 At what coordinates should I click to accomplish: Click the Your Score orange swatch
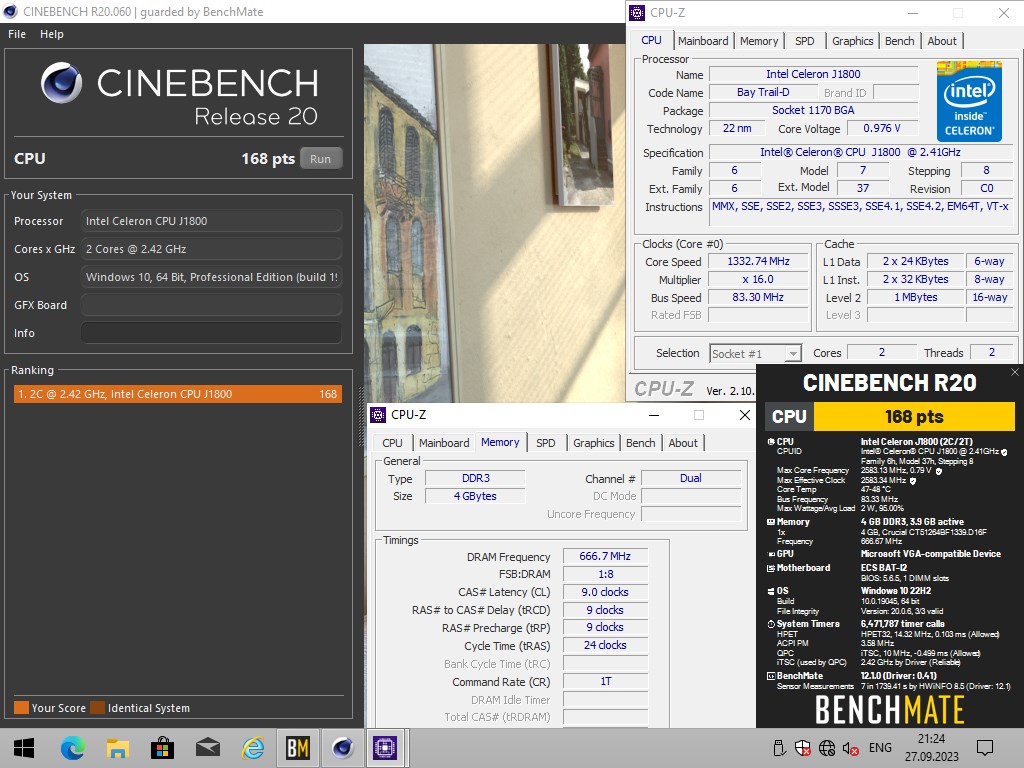click(21, 708)
